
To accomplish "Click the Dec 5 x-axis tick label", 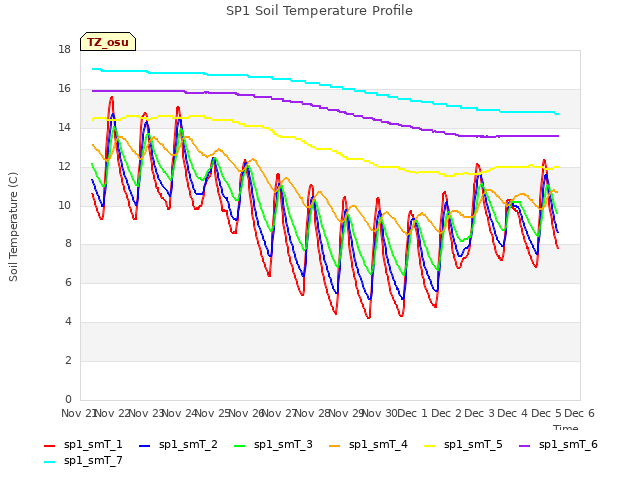I will click(x=546, y=413).
